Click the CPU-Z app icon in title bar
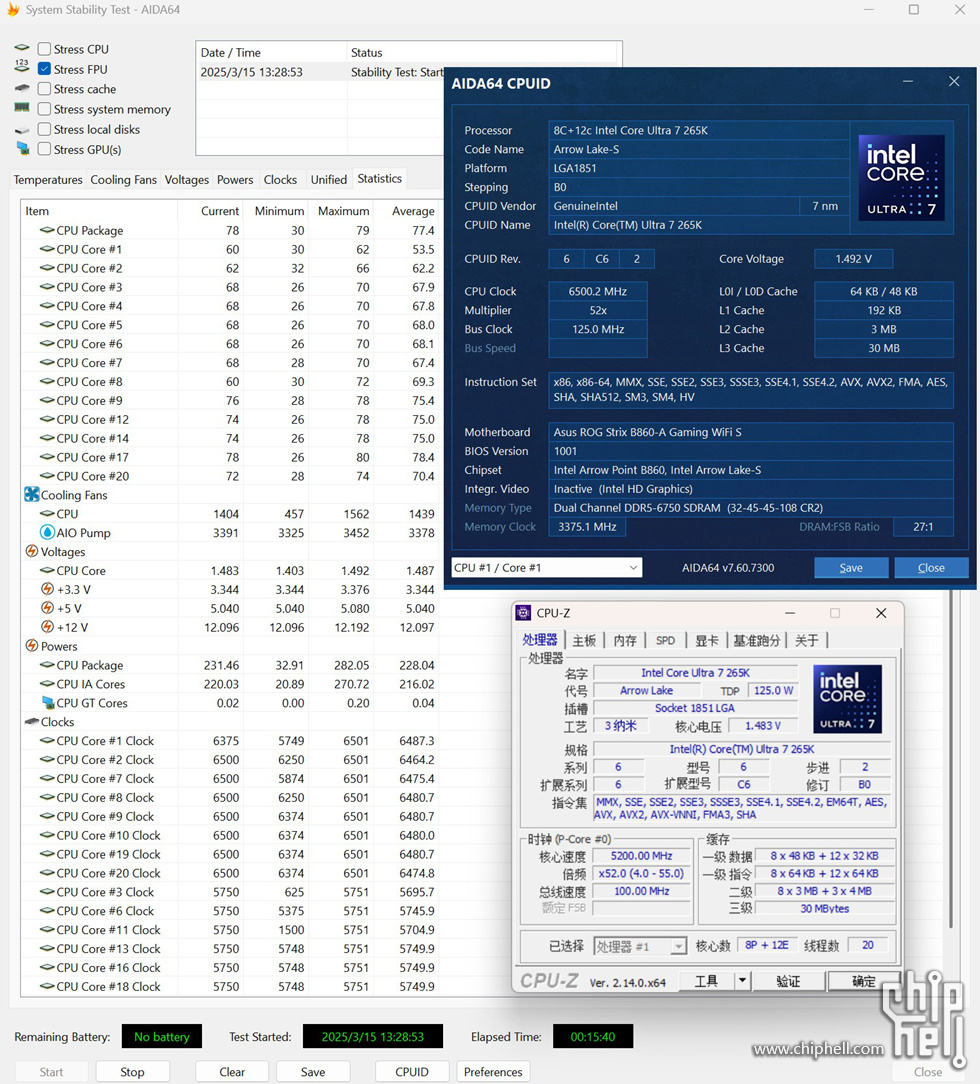 (x=524, y=613)
